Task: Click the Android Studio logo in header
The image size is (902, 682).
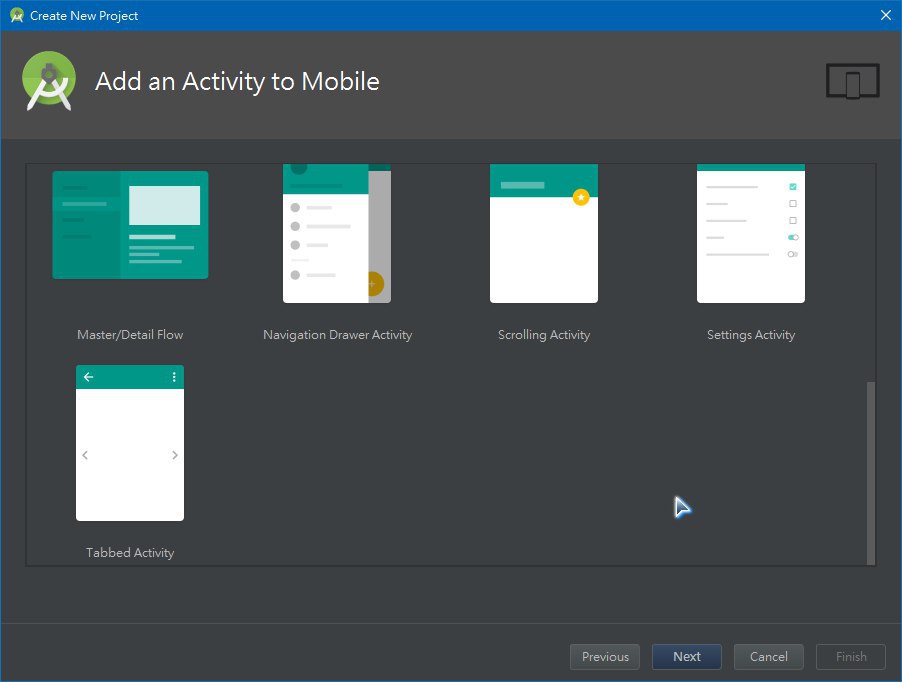Action: click(49, 81)
